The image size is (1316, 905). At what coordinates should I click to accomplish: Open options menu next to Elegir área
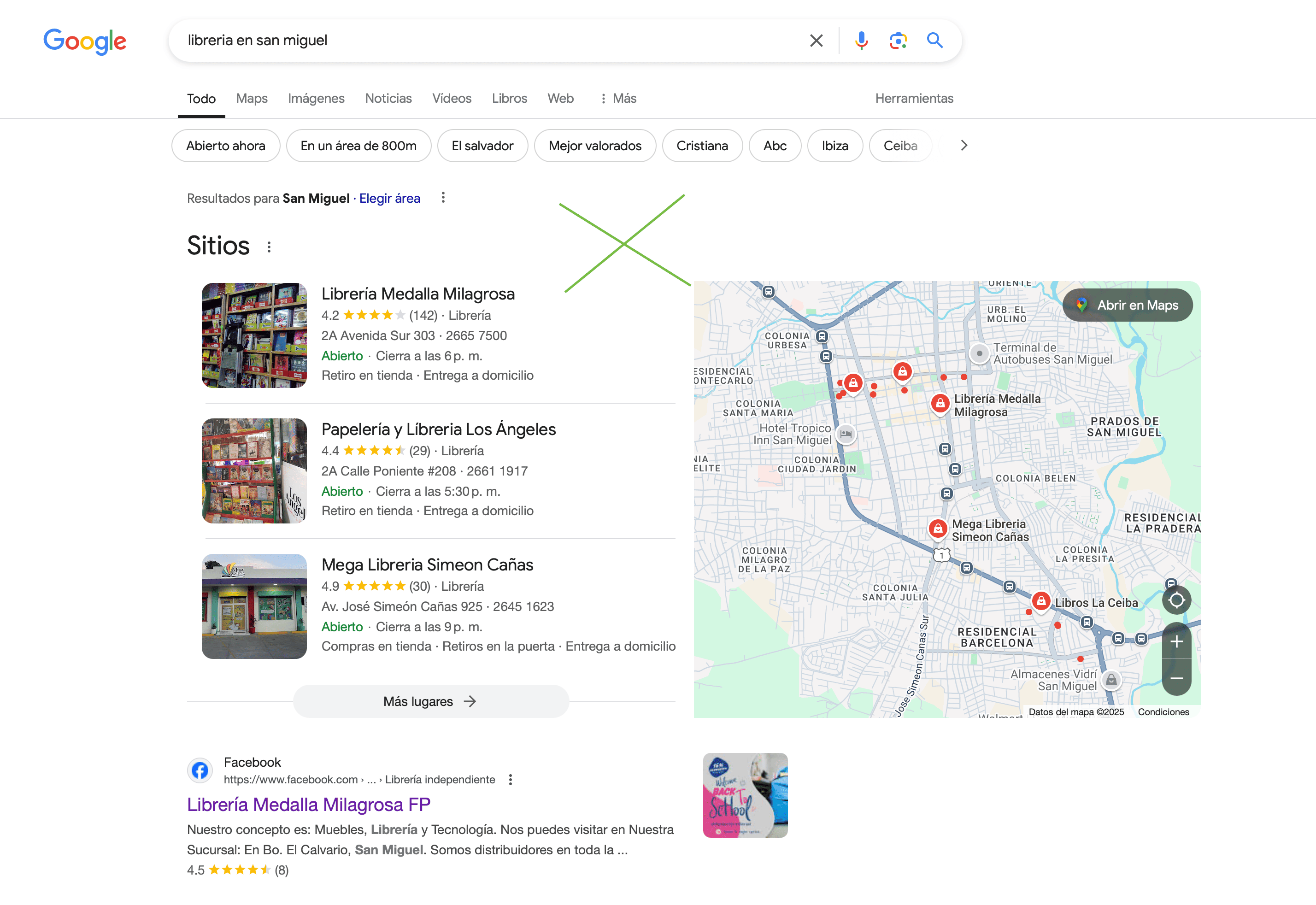(443, 198)
